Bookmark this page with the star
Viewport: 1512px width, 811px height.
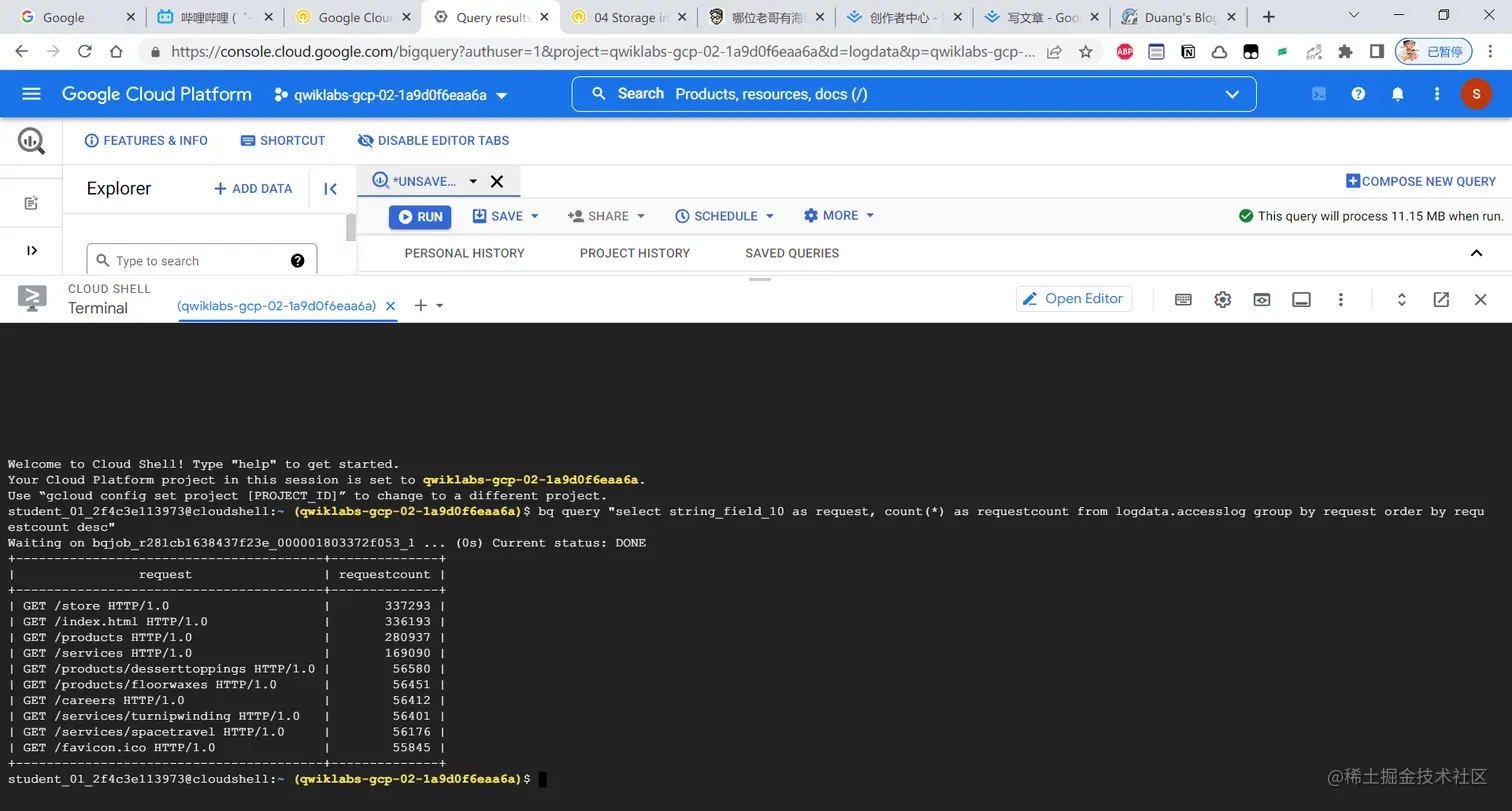tap(1085, 52)
